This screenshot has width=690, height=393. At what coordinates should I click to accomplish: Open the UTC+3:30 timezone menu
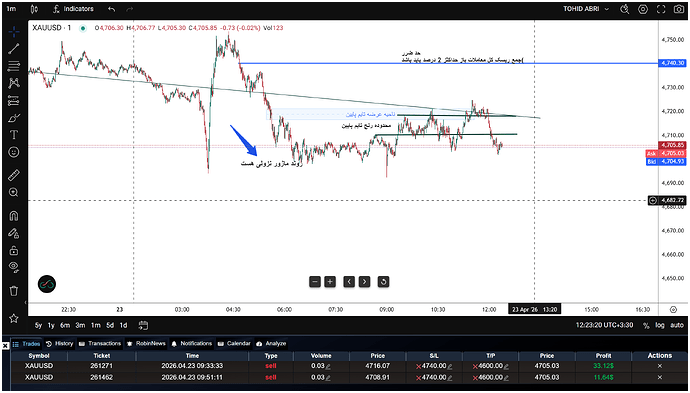pos(605,325)
